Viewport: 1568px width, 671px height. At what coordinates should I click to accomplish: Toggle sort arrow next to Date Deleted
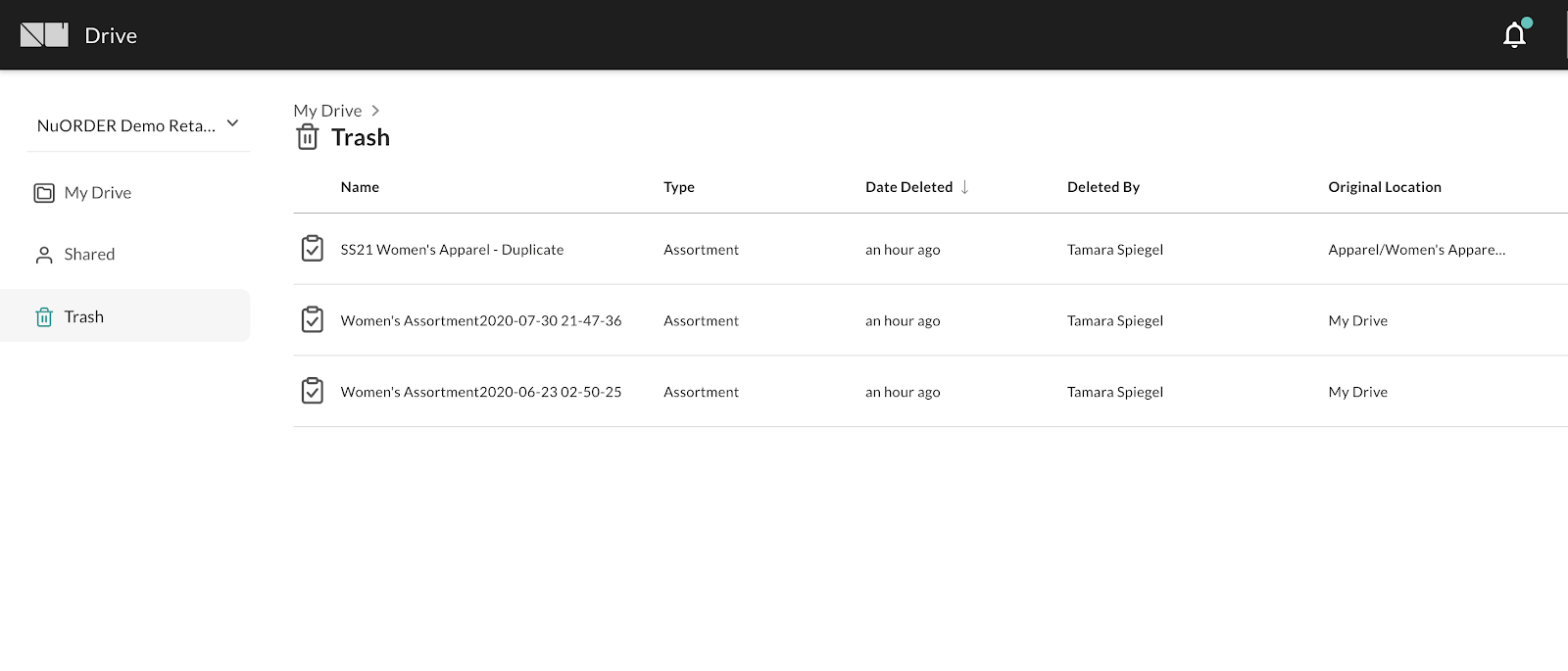pyautogui.click(x=964, y=187)
